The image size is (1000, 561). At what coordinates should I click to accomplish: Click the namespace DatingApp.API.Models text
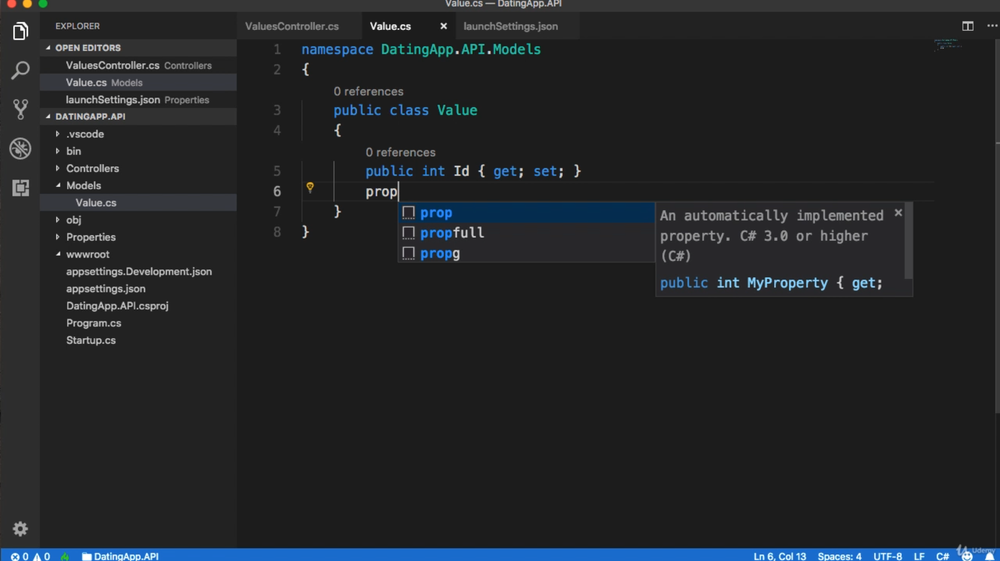pyautogui.click(x=421, y=49)
